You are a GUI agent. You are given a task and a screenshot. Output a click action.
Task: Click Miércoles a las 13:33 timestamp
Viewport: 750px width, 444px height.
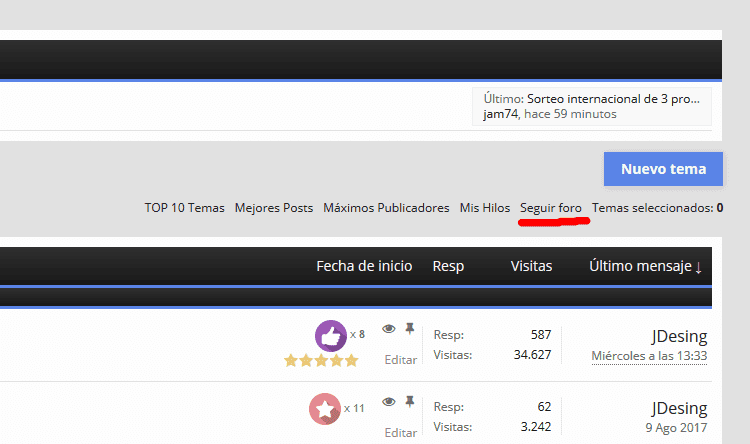click(649, 356)
